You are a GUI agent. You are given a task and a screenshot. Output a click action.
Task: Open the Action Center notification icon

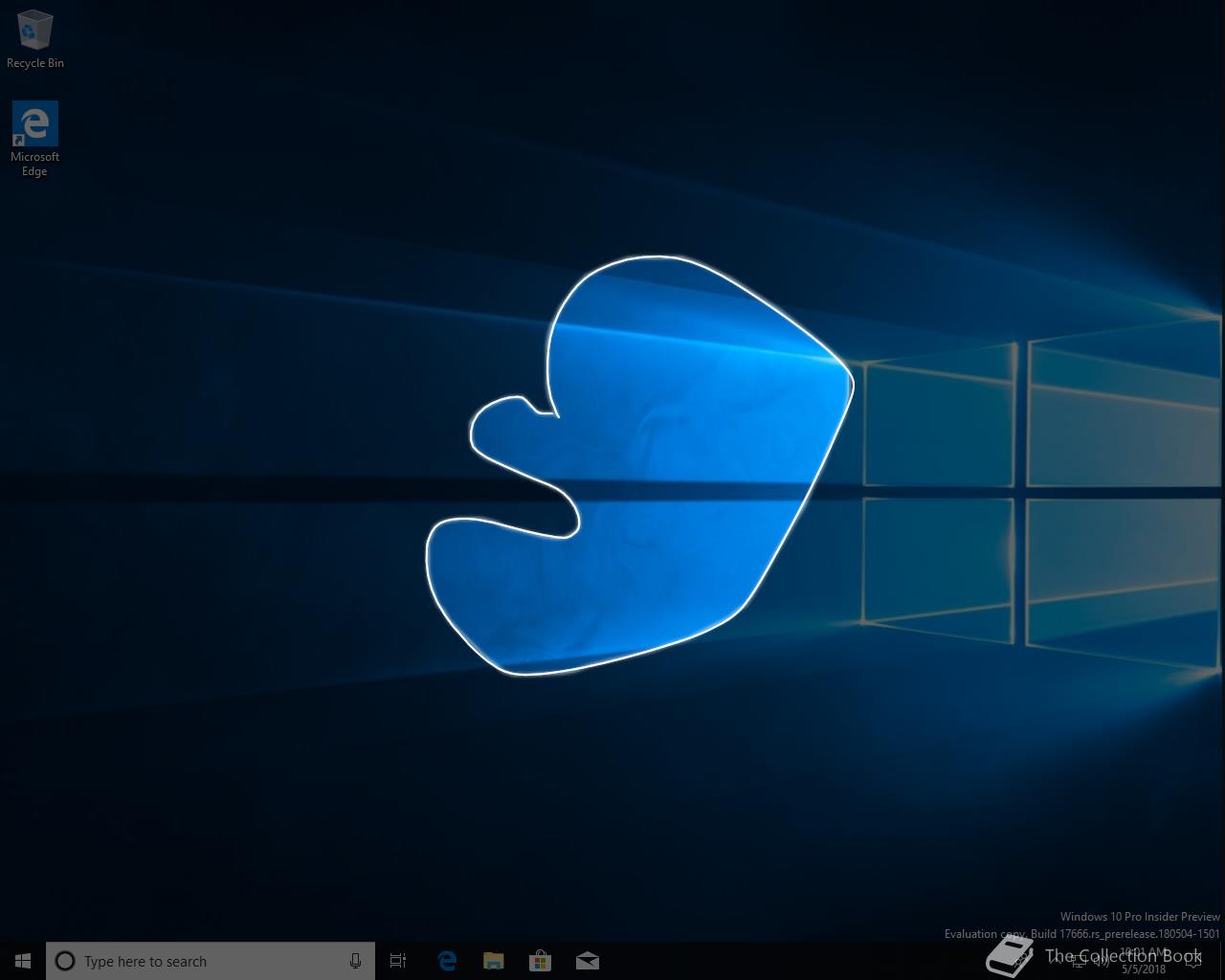pos(1192,962)
